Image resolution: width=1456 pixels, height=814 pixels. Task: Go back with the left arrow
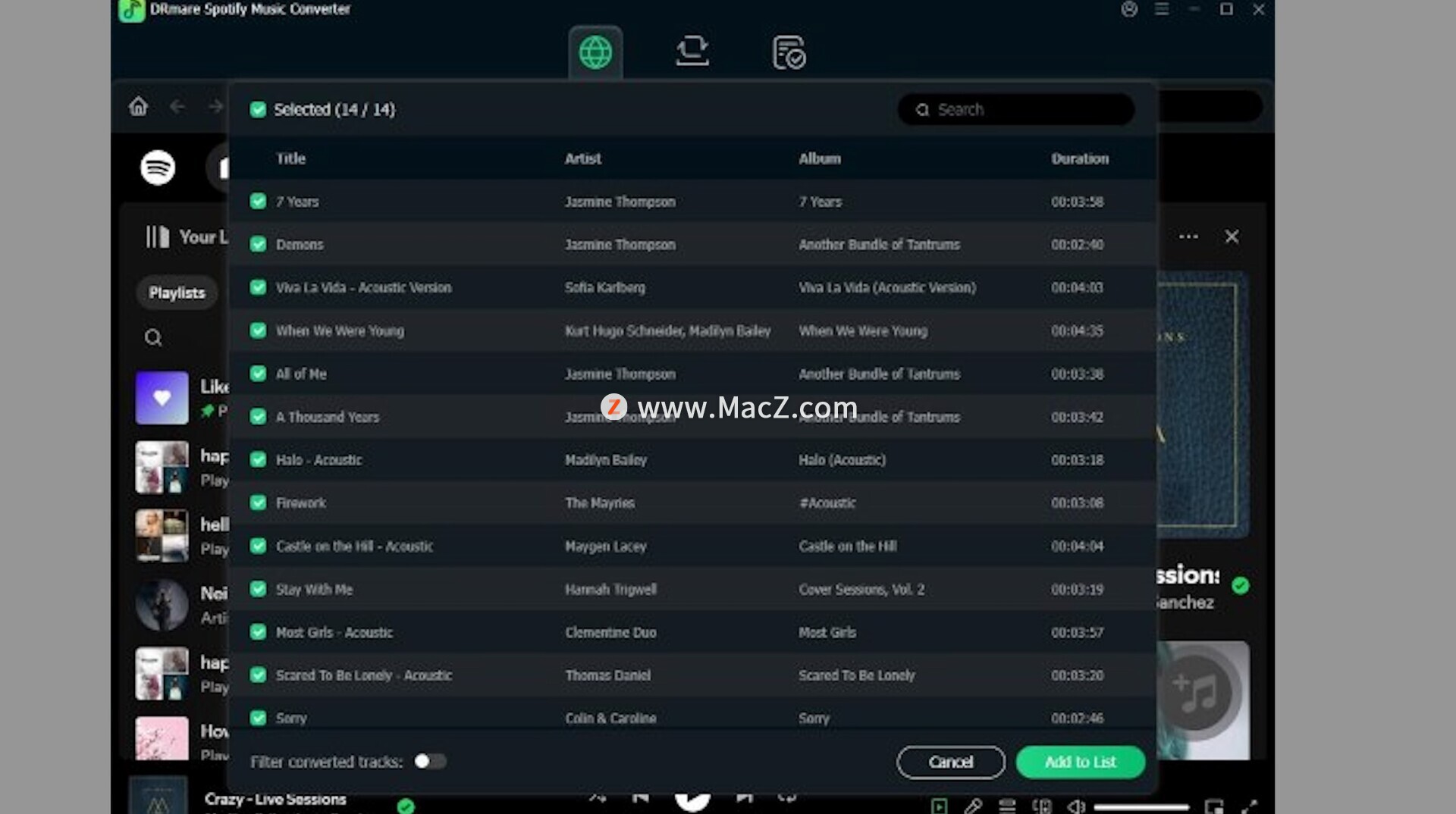pyautogui.click(x=177, y=107)
